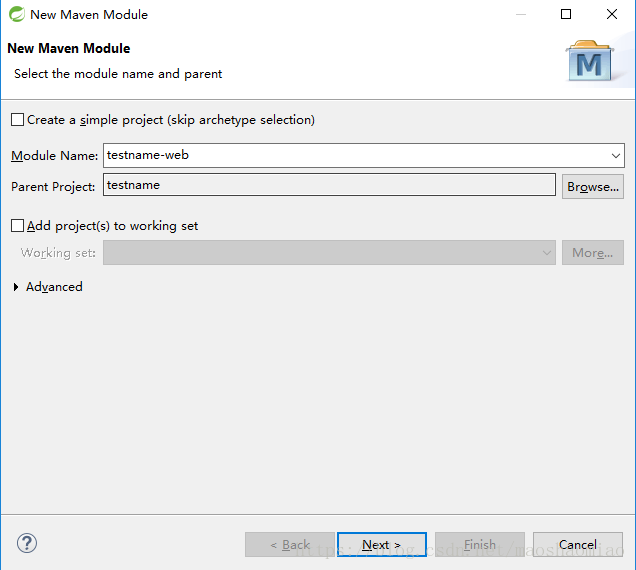Cancel the New Maven Module dialog
The height and width of the screenshot is (570, 636).
click(x=578, y=544)
